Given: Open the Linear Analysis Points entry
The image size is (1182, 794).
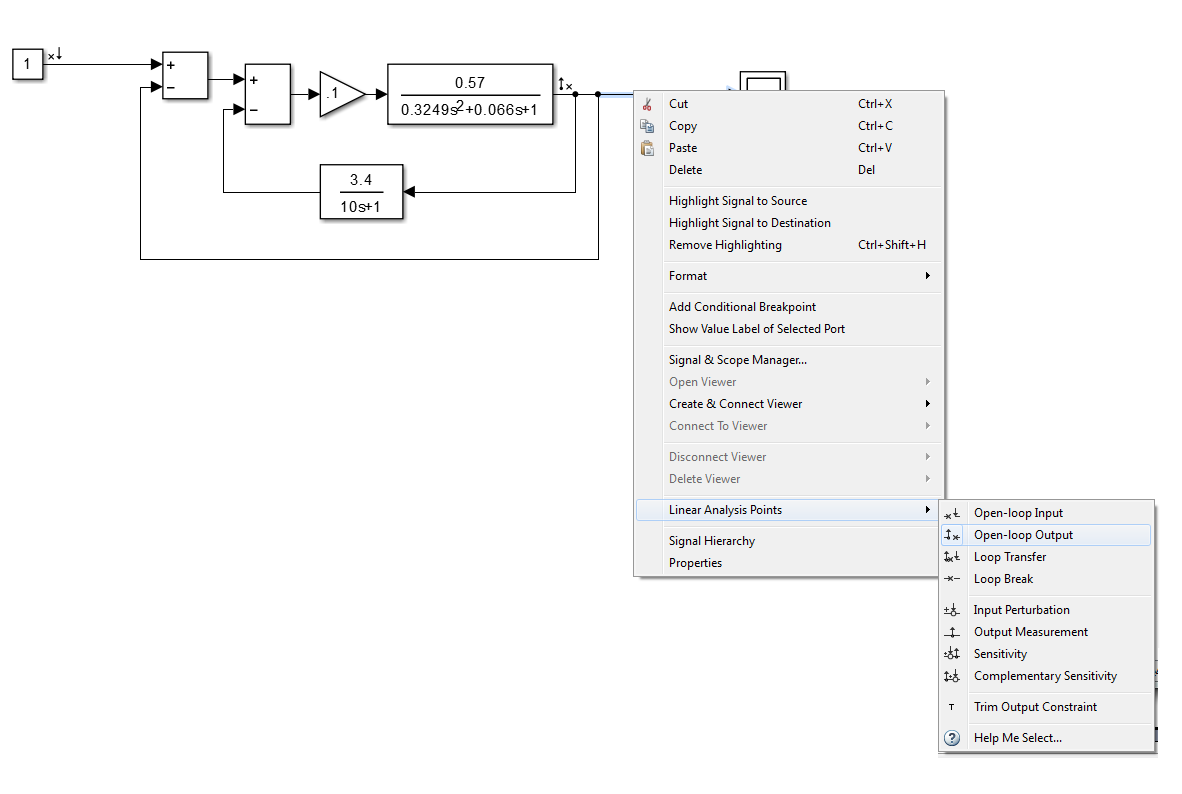Looking at the screenshot, I should point(789,510).
